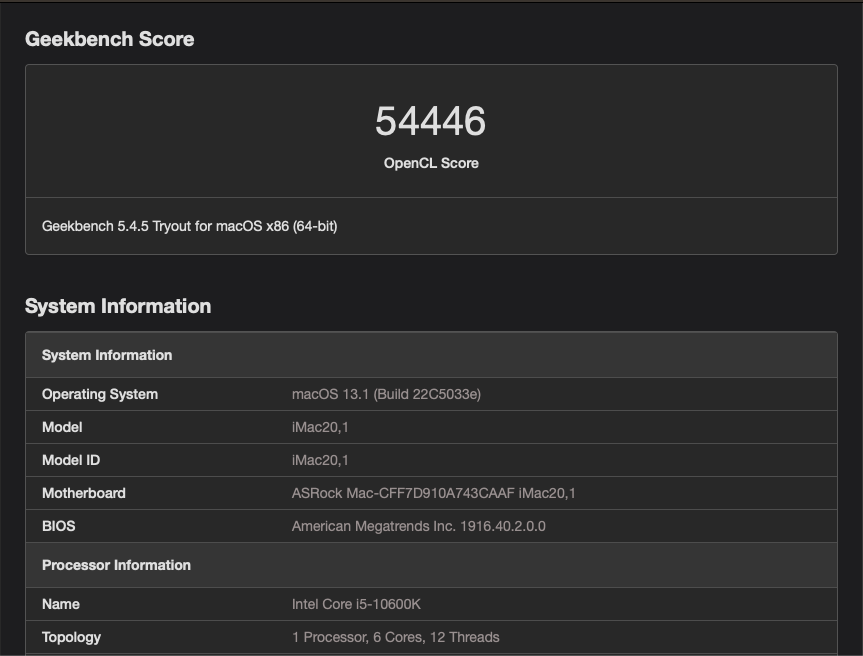
Task: Click the Model ID label
Action: point(71,460)
